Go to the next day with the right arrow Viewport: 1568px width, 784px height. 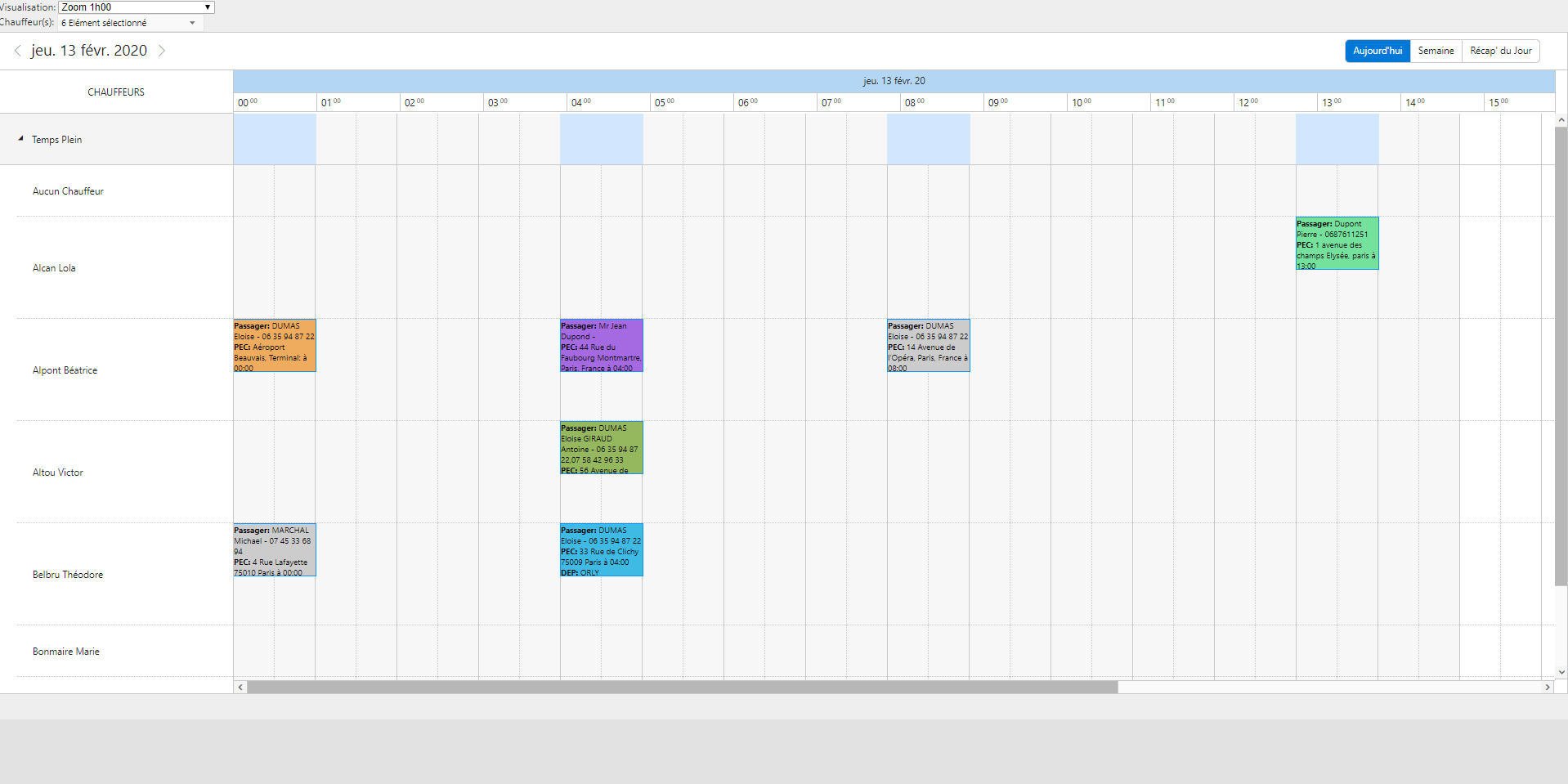tap(162, 51)
